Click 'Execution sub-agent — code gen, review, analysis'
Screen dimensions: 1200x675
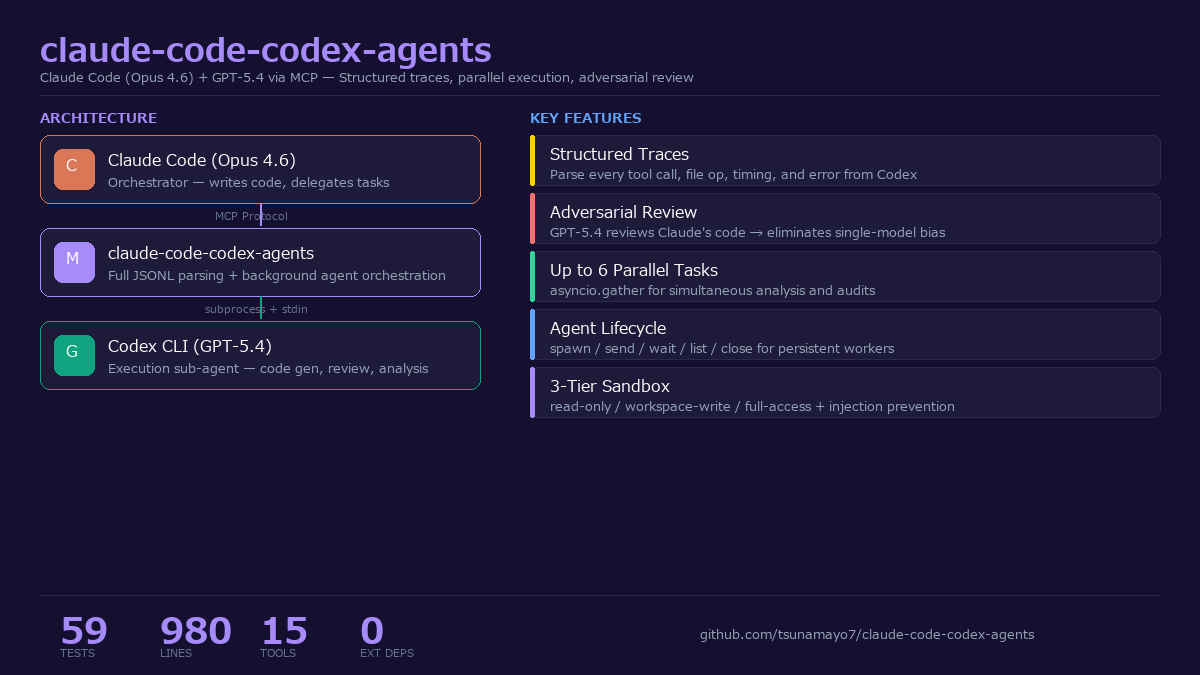click(x=268, y=369)
